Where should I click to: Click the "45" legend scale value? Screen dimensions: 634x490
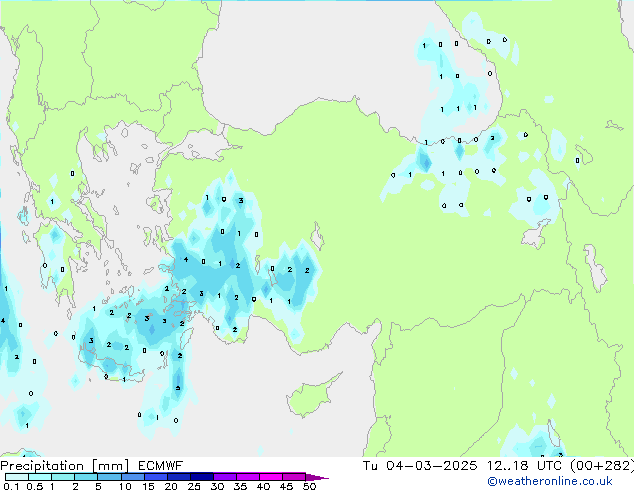pyautogui.click(x=286, y=486)
